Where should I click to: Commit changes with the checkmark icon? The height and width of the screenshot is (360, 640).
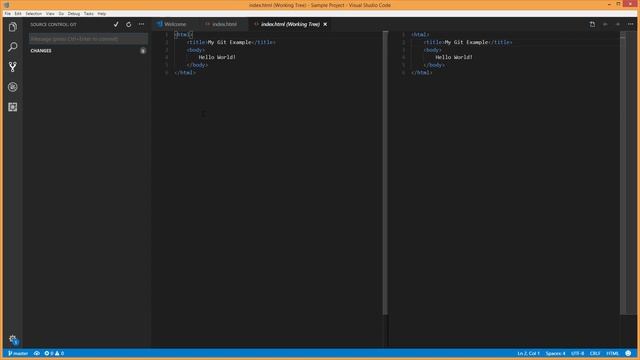click(x=116, y=24)
